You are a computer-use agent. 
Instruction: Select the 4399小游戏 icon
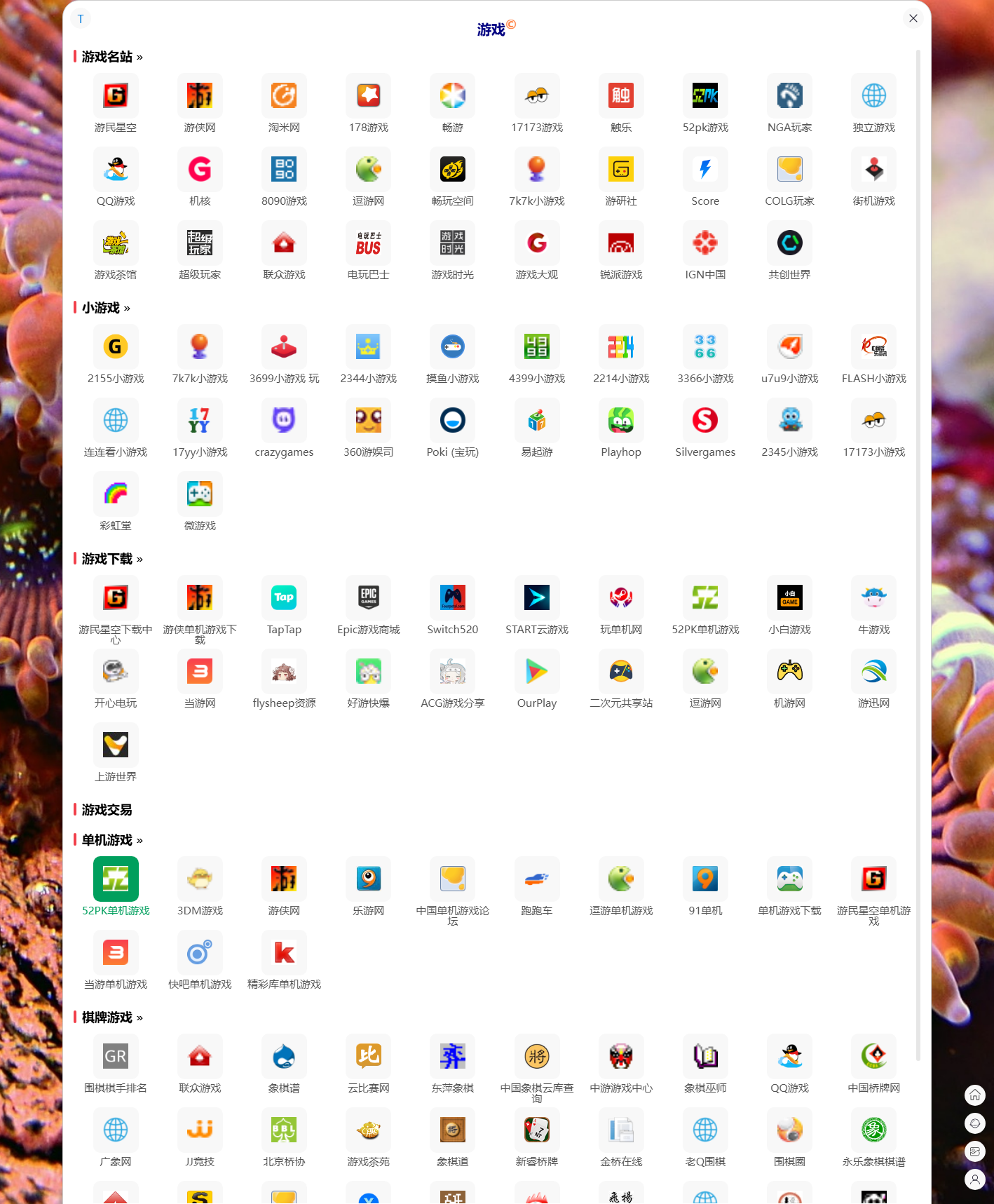pos(536,347)
